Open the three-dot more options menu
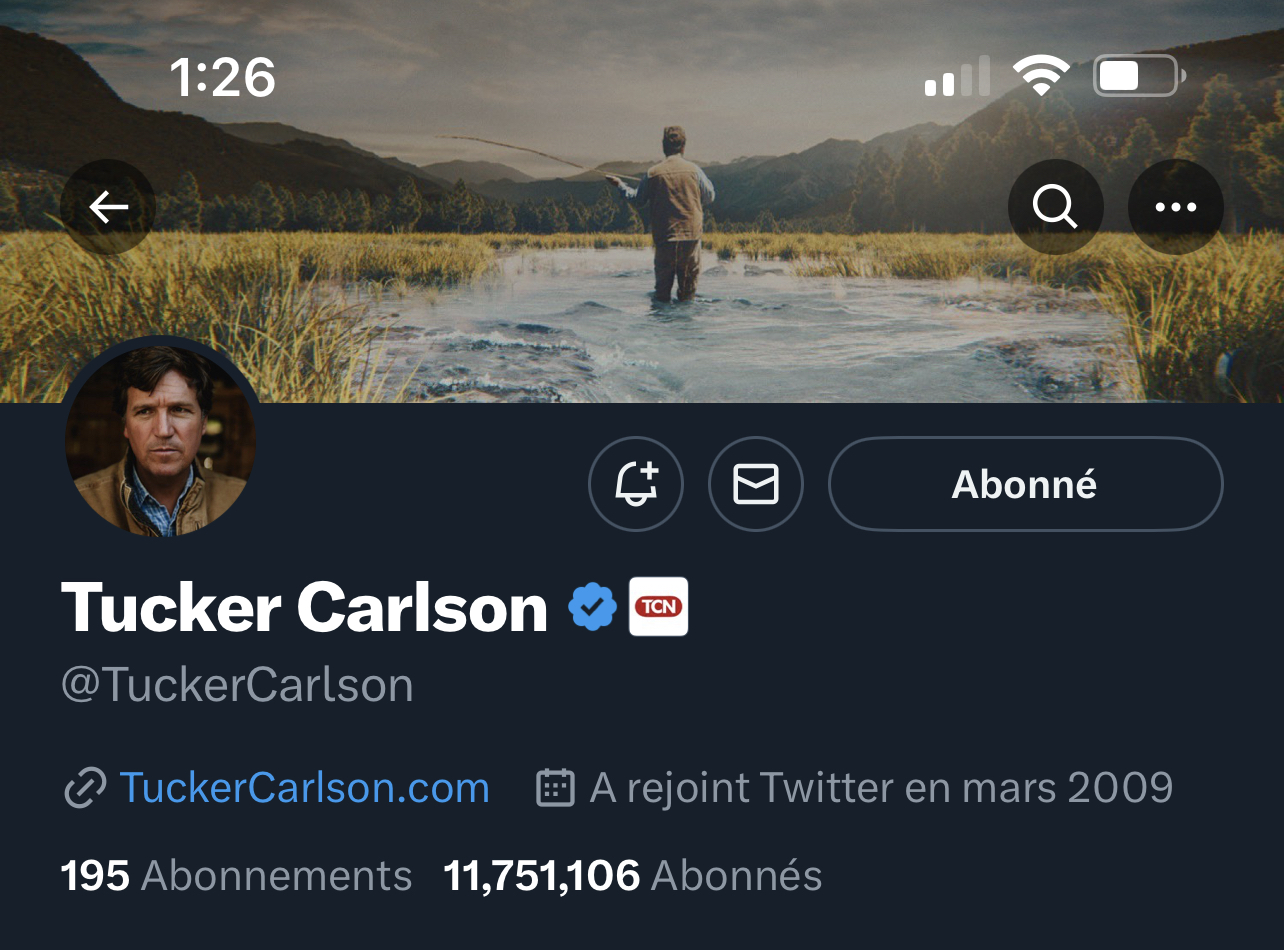 coord(1175,207)
